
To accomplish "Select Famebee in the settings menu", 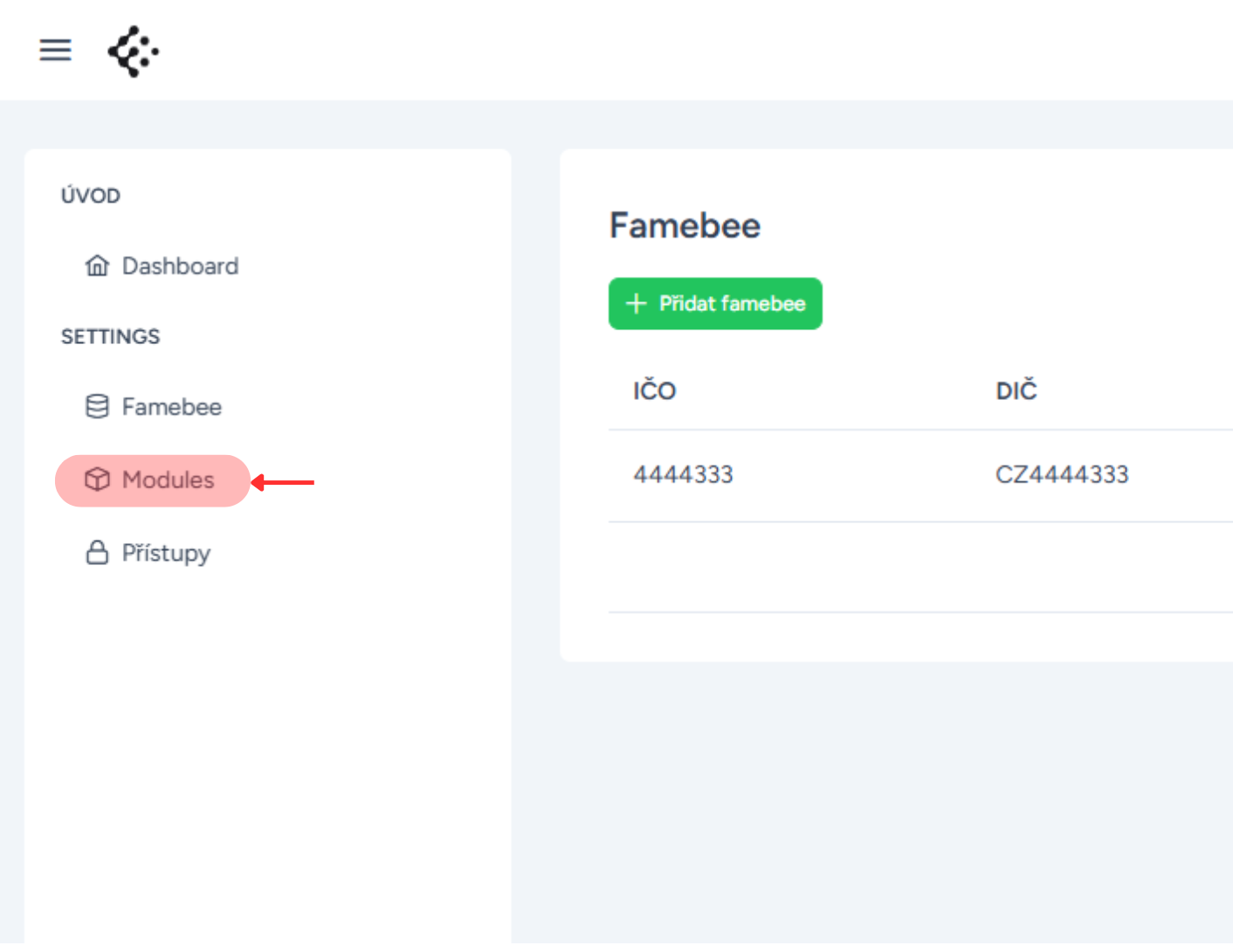I will pyautogui.click(x=154, y=406).
